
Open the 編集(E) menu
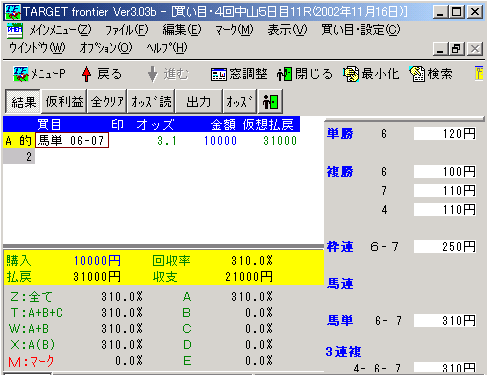[182, 30]
